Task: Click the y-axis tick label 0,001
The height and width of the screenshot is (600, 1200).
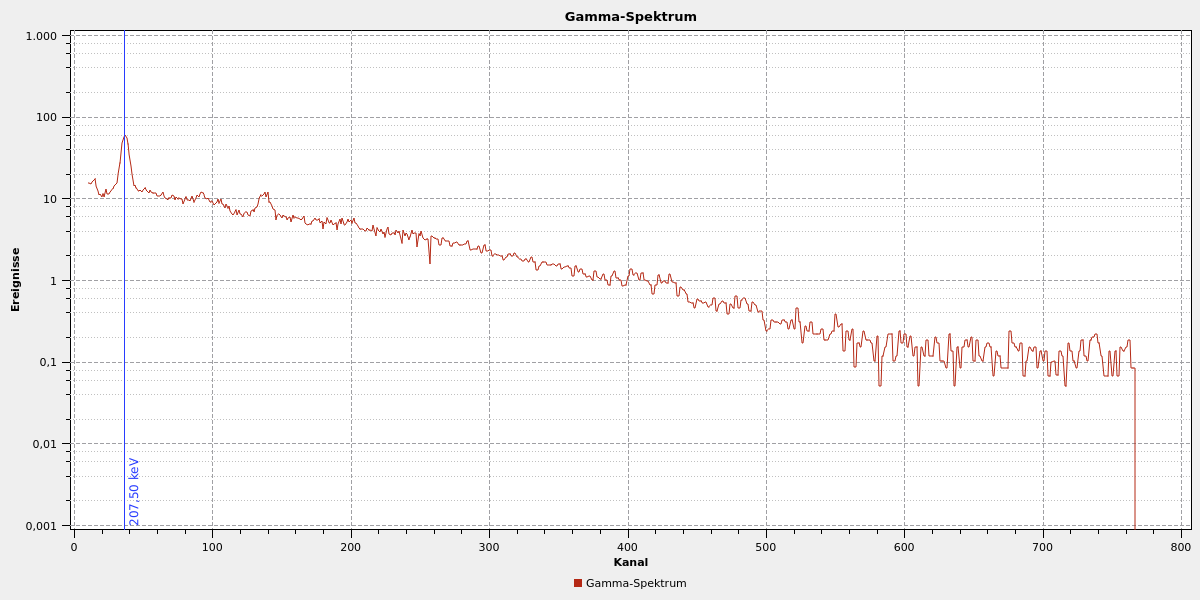Action: point(42,526)
